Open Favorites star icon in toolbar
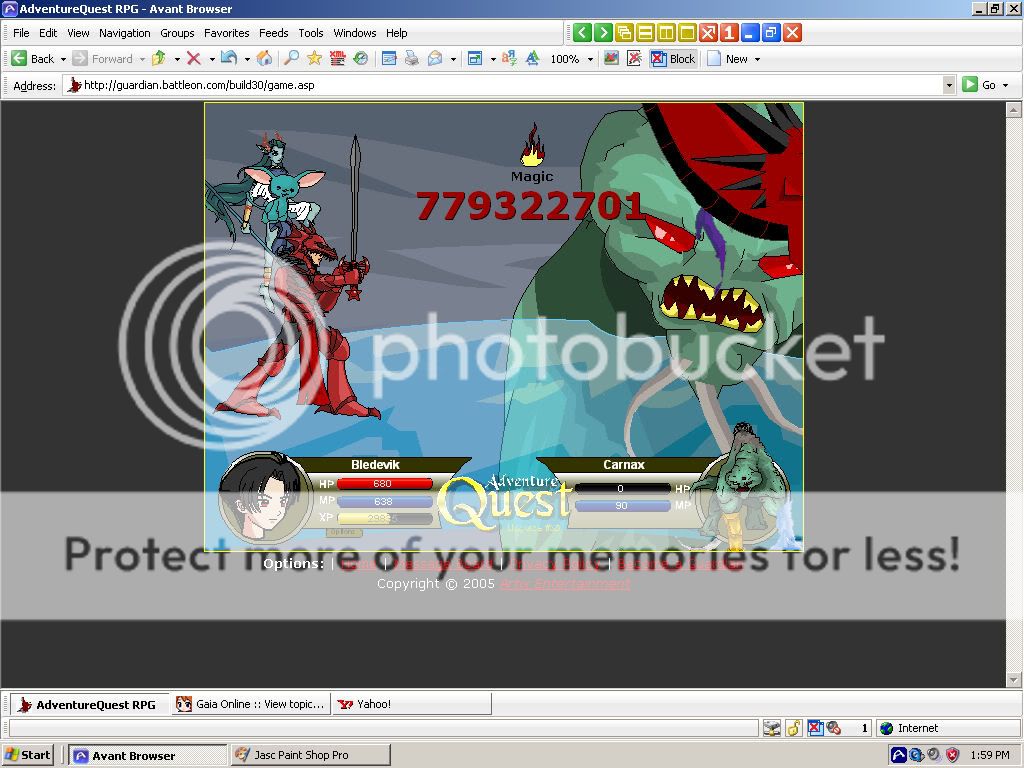Viewport: 1024px width, 768px height. (314, 59)
